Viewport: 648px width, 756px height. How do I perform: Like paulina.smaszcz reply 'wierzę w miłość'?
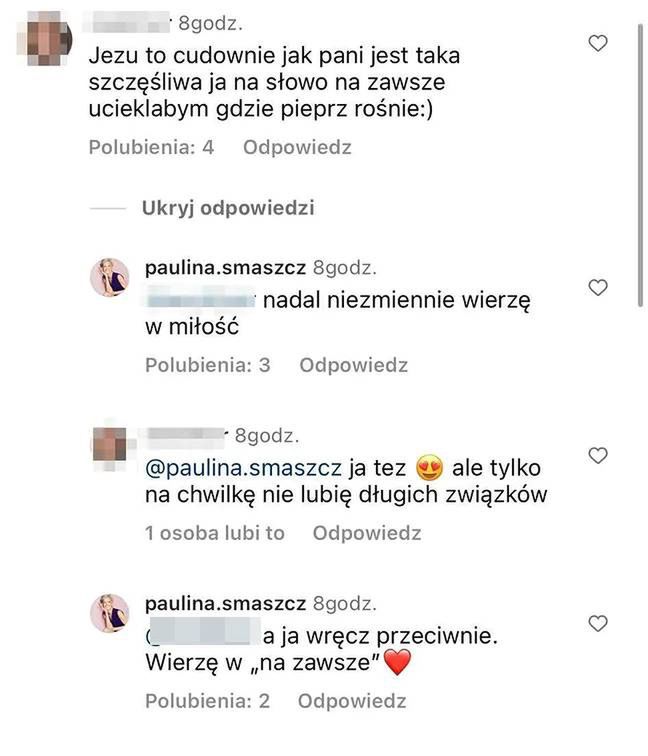click(x=598, y=288)
